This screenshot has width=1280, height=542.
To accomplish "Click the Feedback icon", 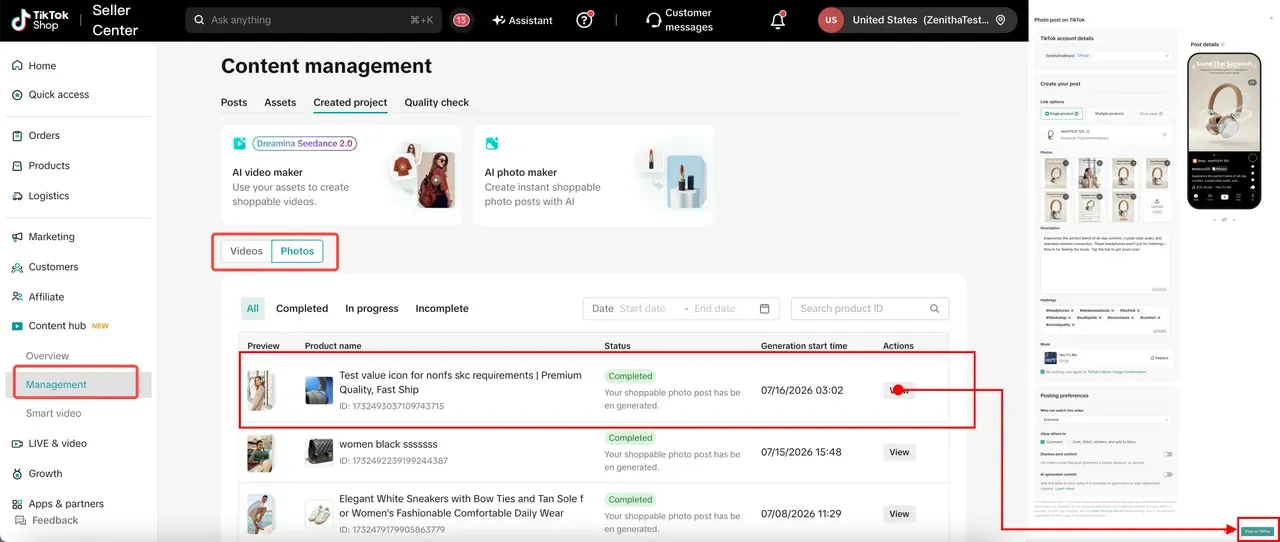I will coord(20,521).
